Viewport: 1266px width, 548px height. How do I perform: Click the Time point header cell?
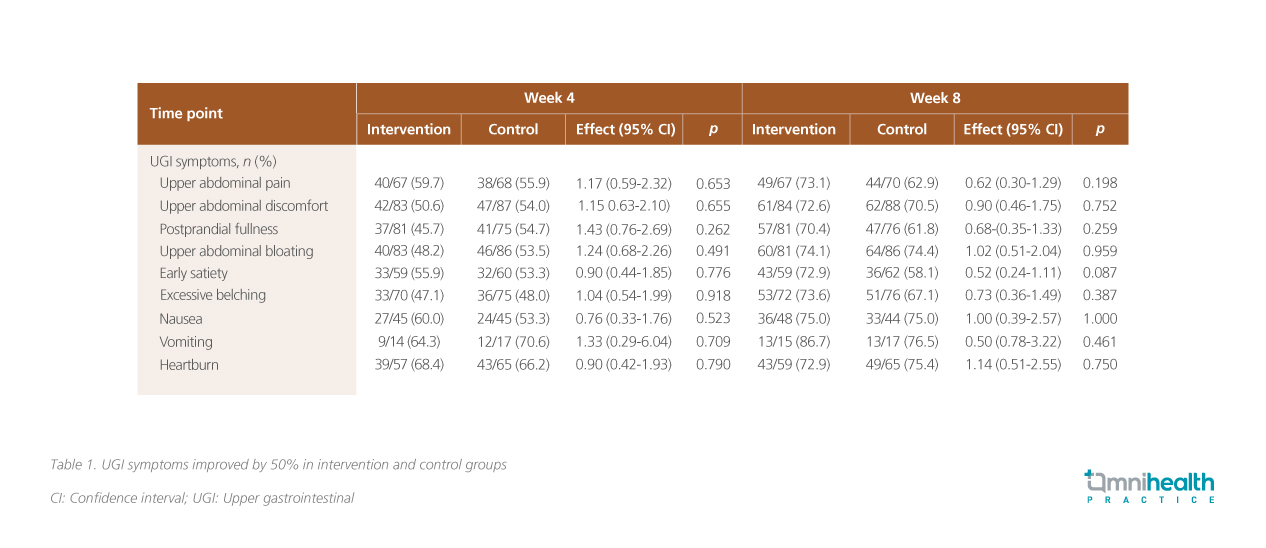click(187, 114)
